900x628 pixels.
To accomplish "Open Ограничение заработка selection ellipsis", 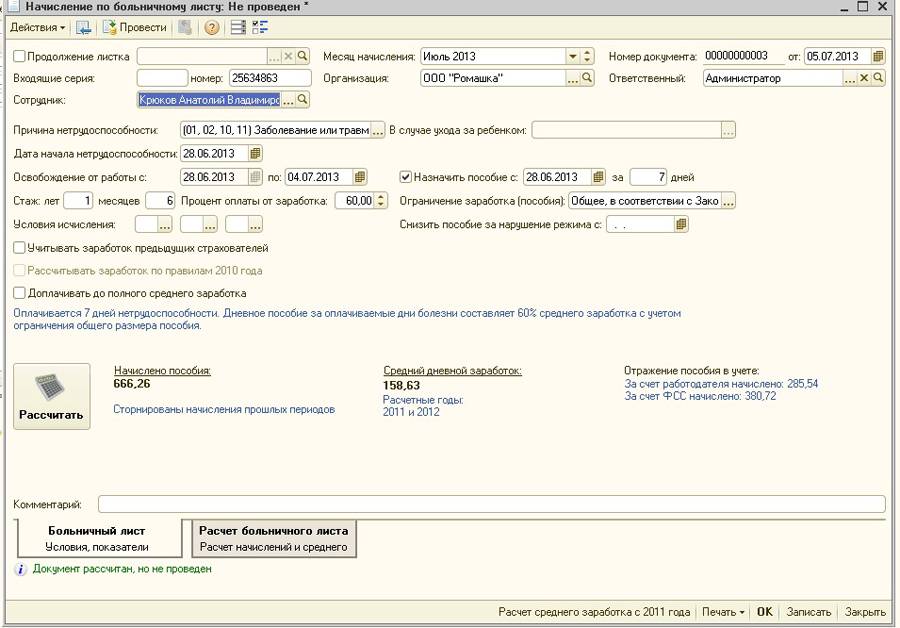I will tap(728, 201).
